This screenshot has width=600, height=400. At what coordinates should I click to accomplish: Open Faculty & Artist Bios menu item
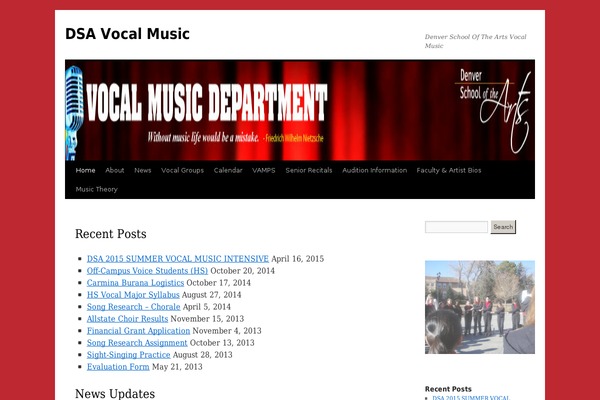point(449,170)
